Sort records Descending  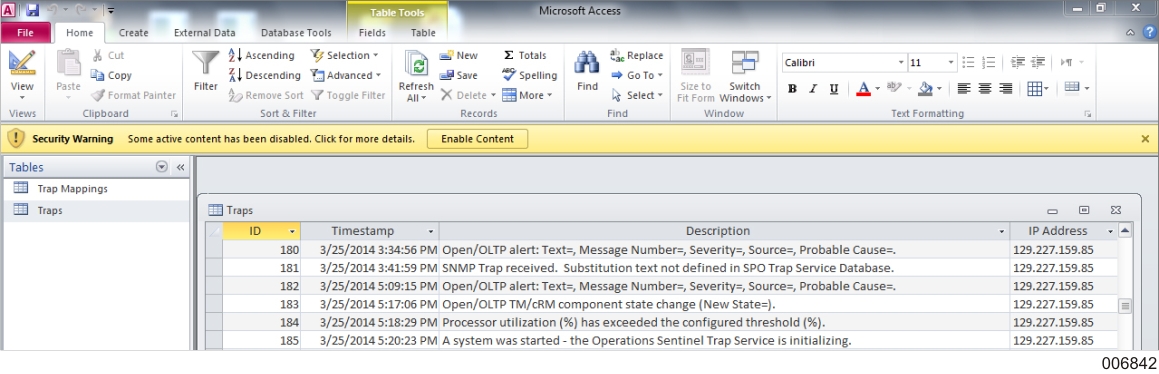(264, 75)
